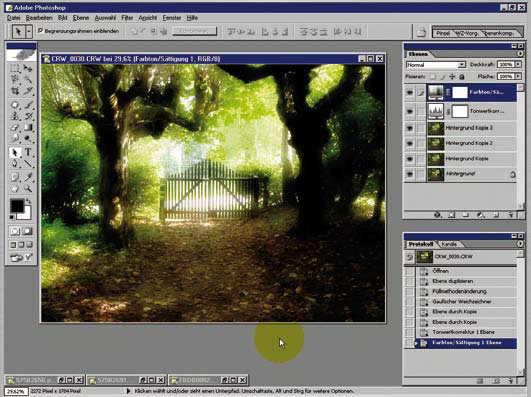The height and width of the screenshot is (397, 531).
Task: Toggle the lock all padlock in Fixieren row
Action: click(462, 77)
